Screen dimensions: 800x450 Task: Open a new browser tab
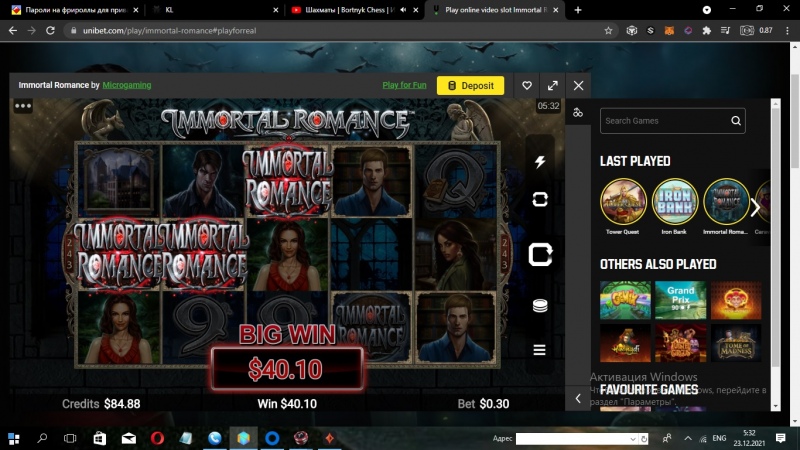pos(578,10)
